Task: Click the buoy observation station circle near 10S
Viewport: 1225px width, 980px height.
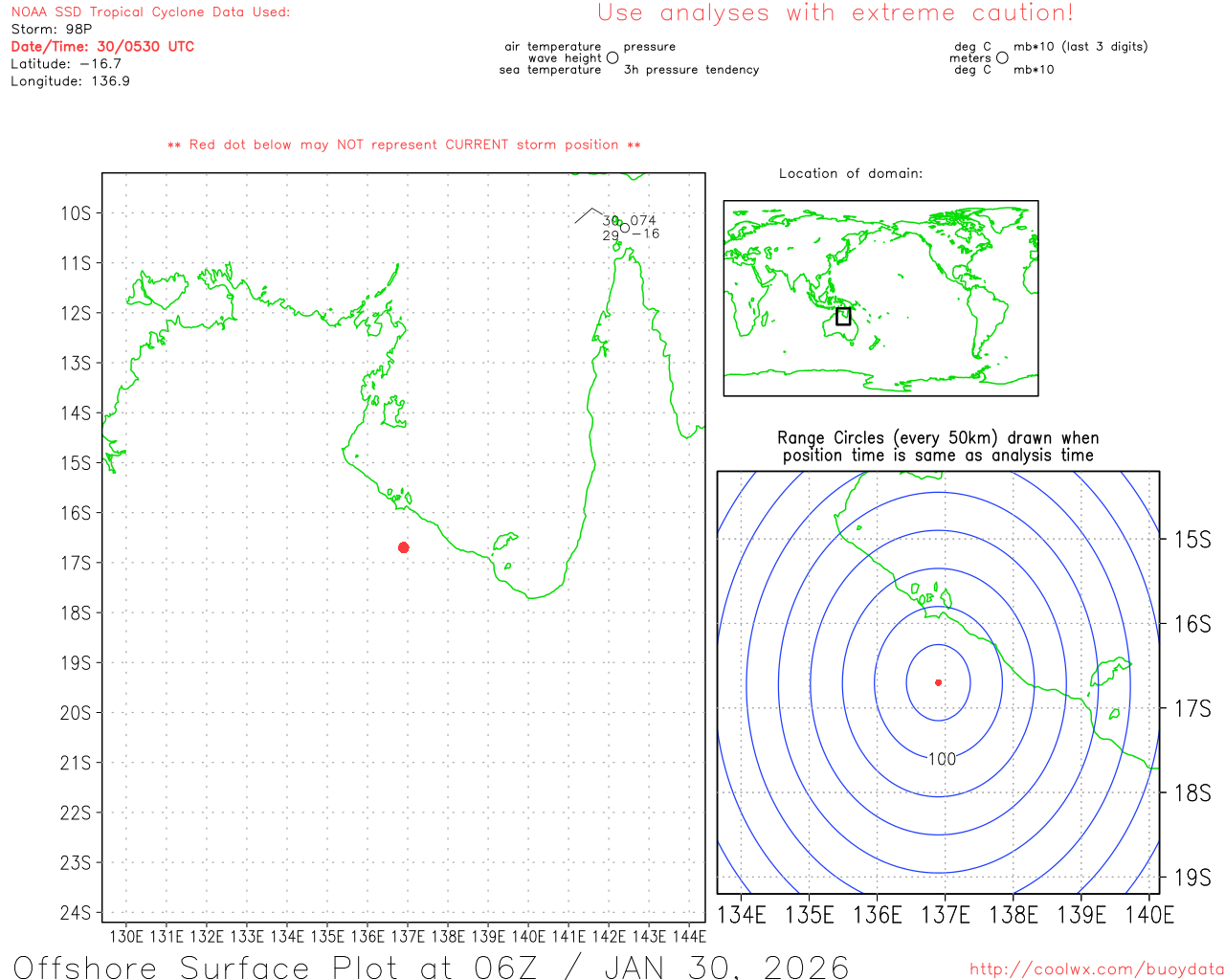Action: coord(625,228)
